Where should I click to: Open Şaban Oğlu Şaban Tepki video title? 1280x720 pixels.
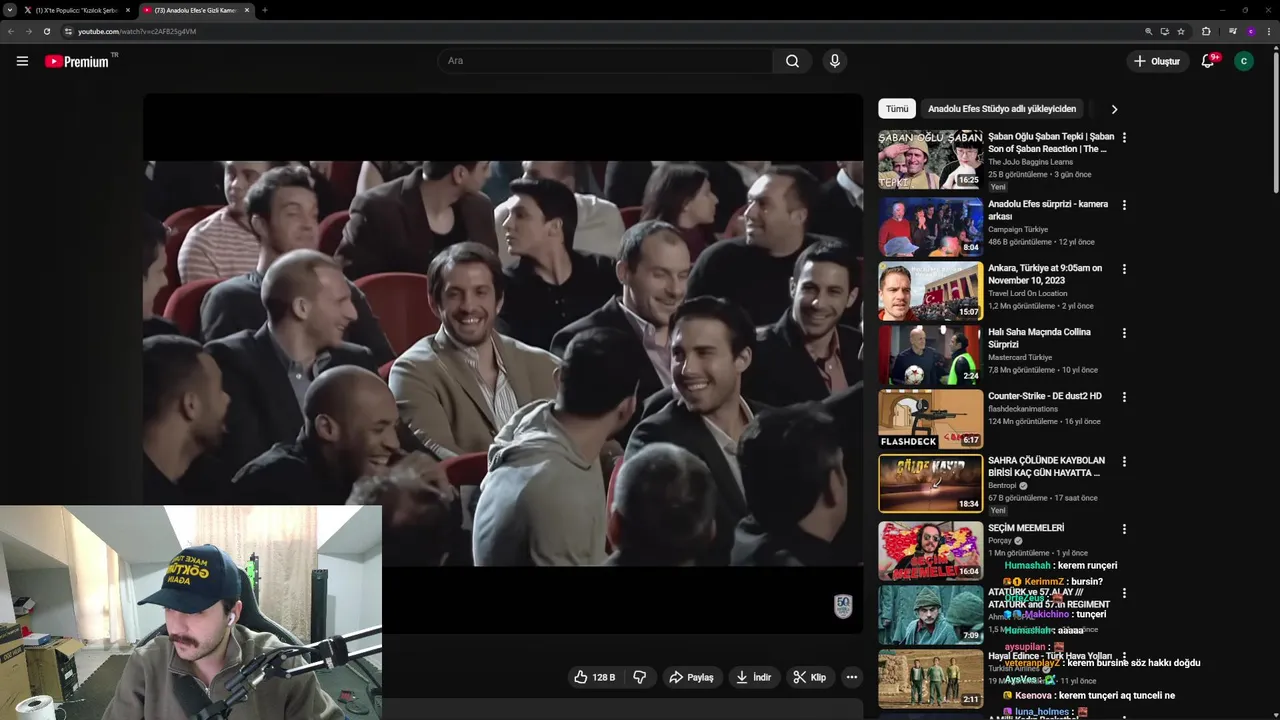(1050, 143)
